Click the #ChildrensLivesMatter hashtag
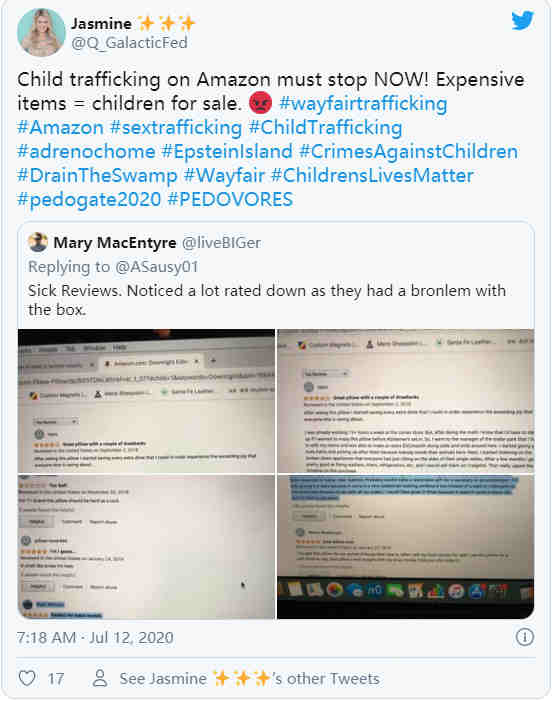Screen dimensions: 553x701 [372, 176]
